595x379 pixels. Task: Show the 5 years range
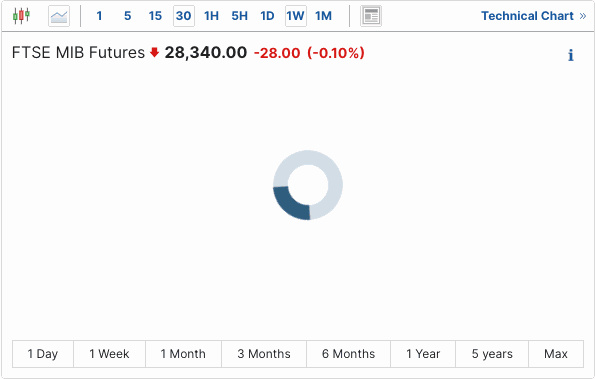[492, 354]
